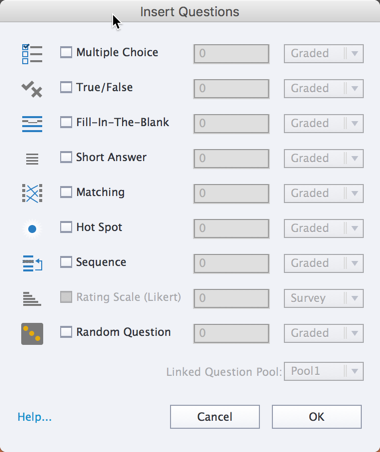Open the Linked Question Pool dropdown
Viewport: 380px width, 452px height.
tap(324, 371)
